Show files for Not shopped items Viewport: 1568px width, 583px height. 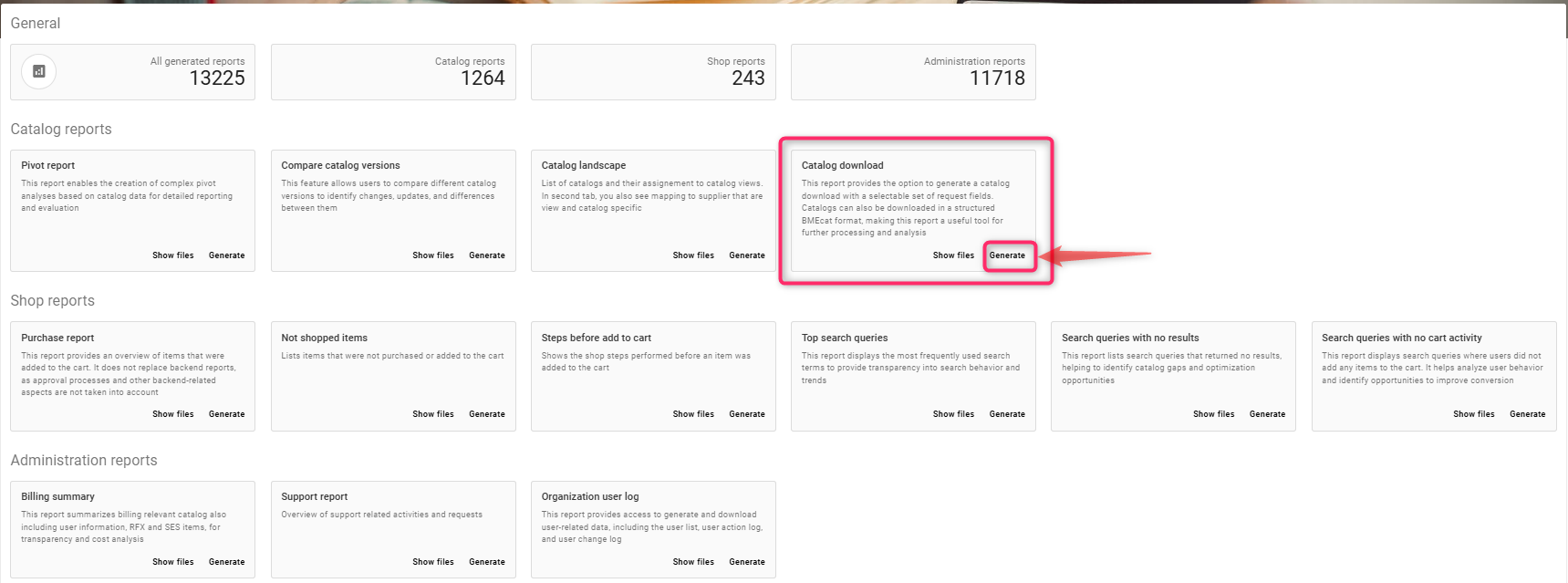(x=432, y=414)
